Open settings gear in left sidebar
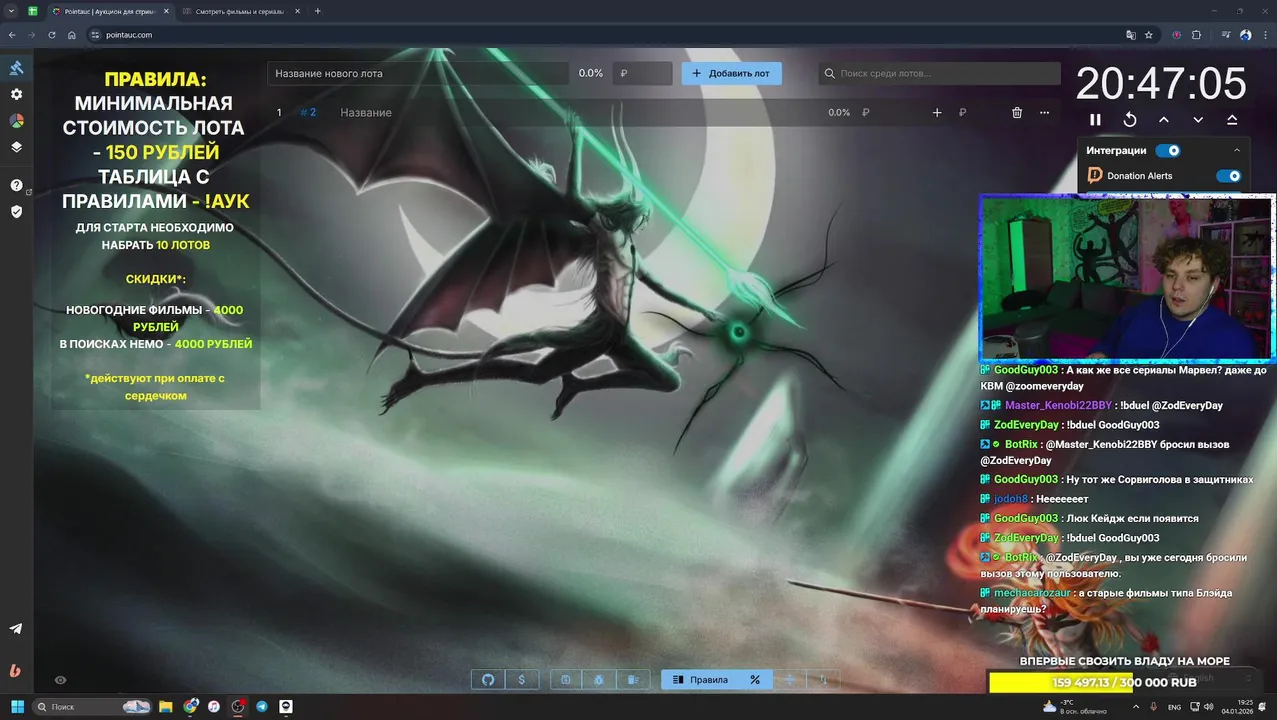The height and width of the screenshot is (720, 1277). 16,94
